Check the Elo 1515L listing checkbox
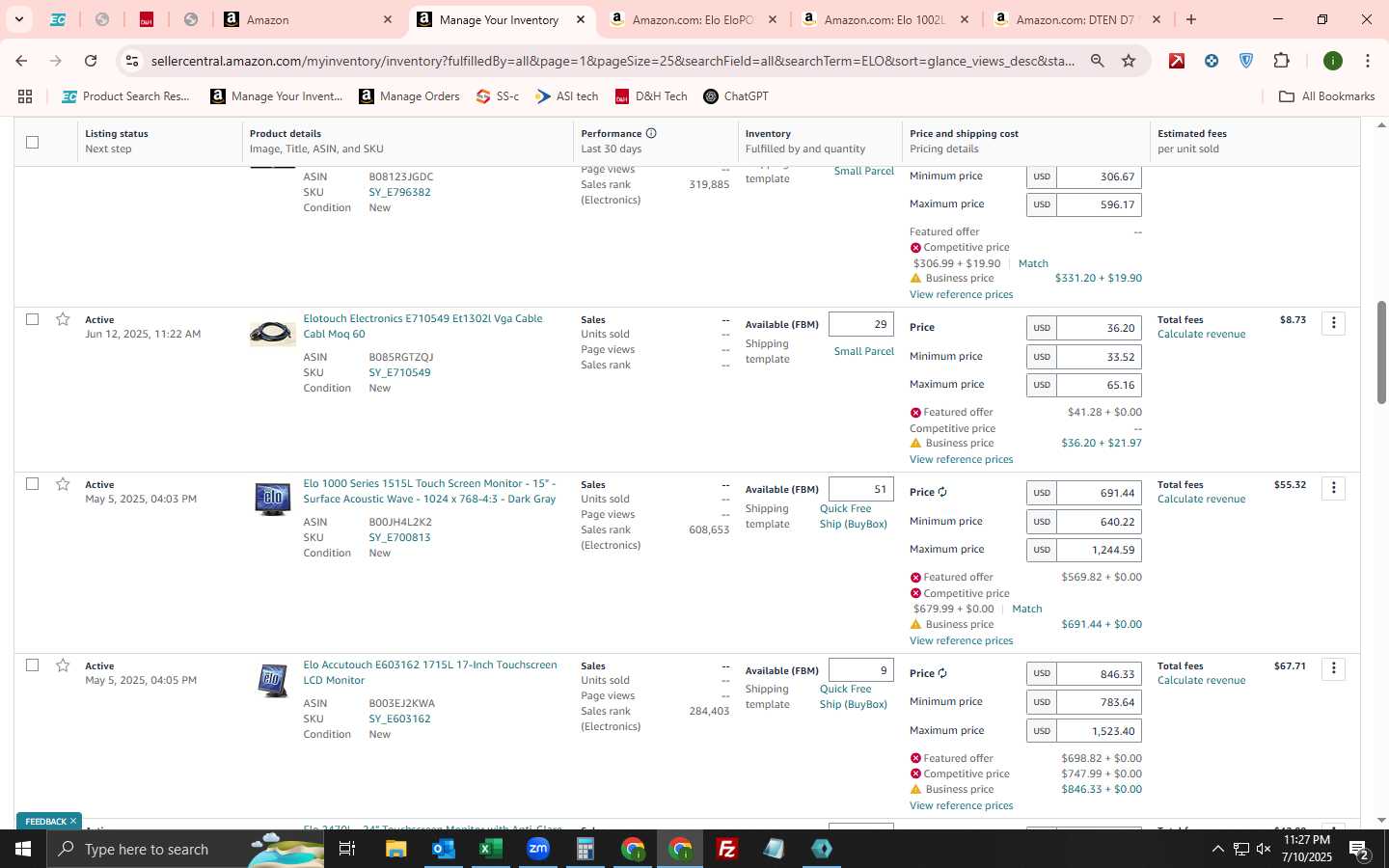This screenshot has width=1389, height=868. point(32,484)
